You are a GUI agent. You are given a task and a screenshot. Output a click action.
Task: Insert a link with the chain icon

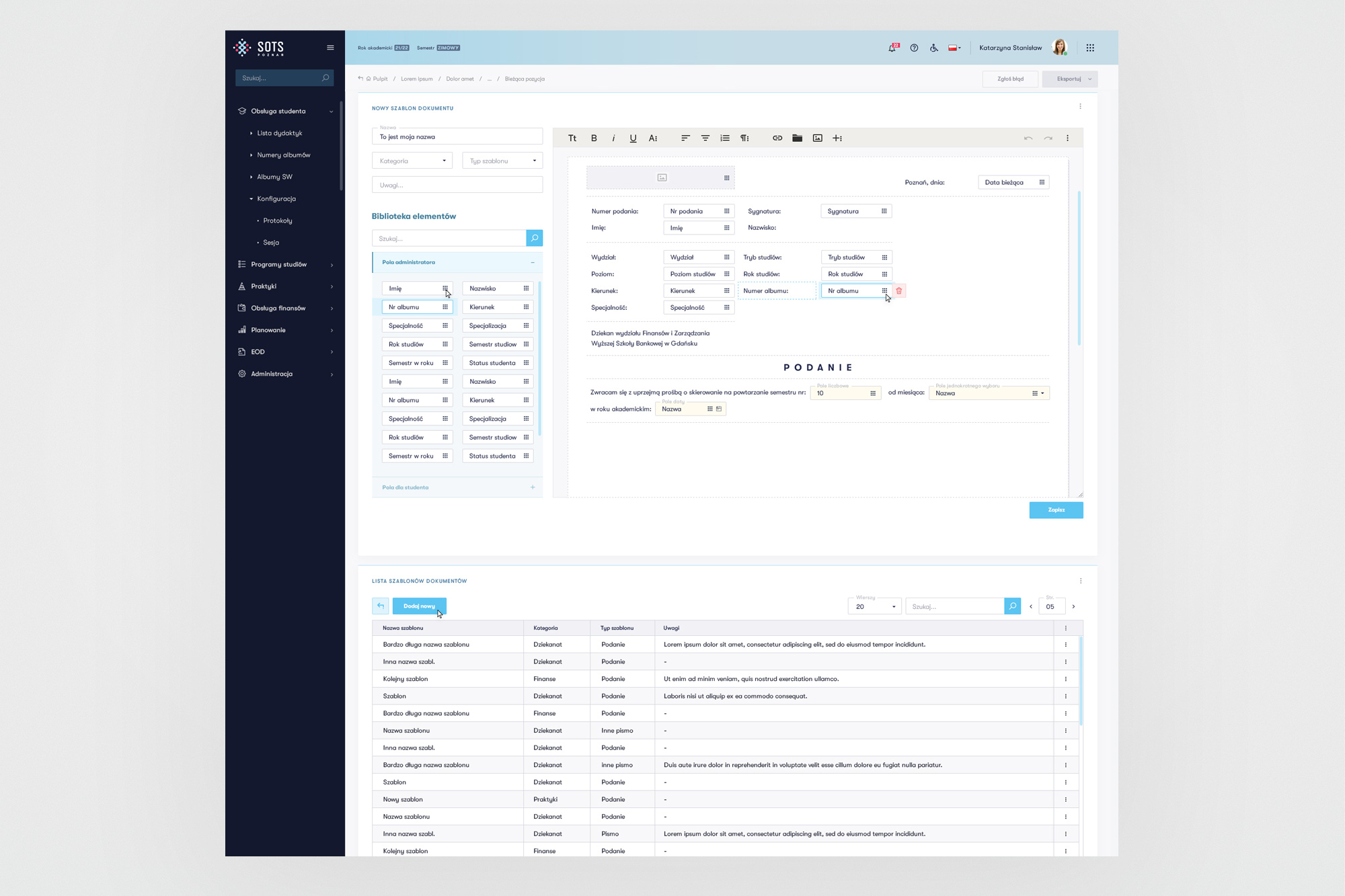coord(777,138)
